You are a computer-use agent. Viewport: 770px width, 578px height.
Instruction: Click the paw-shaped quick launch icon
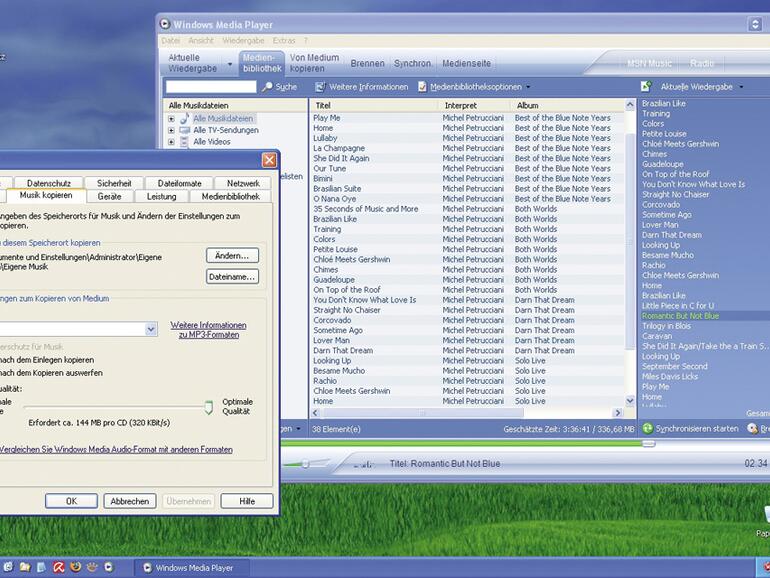click(92, 567)
